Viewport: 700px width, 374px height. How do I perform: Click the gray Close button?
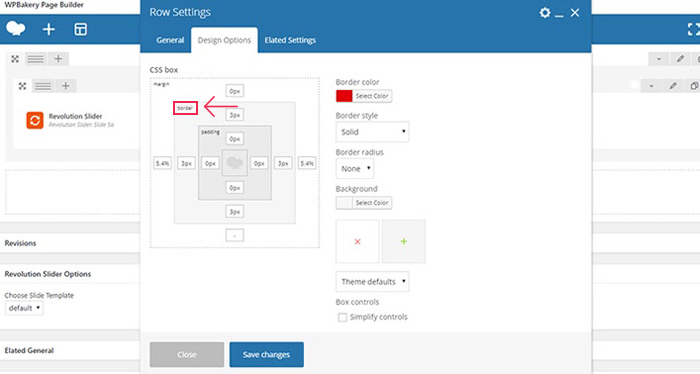(187, 354)
